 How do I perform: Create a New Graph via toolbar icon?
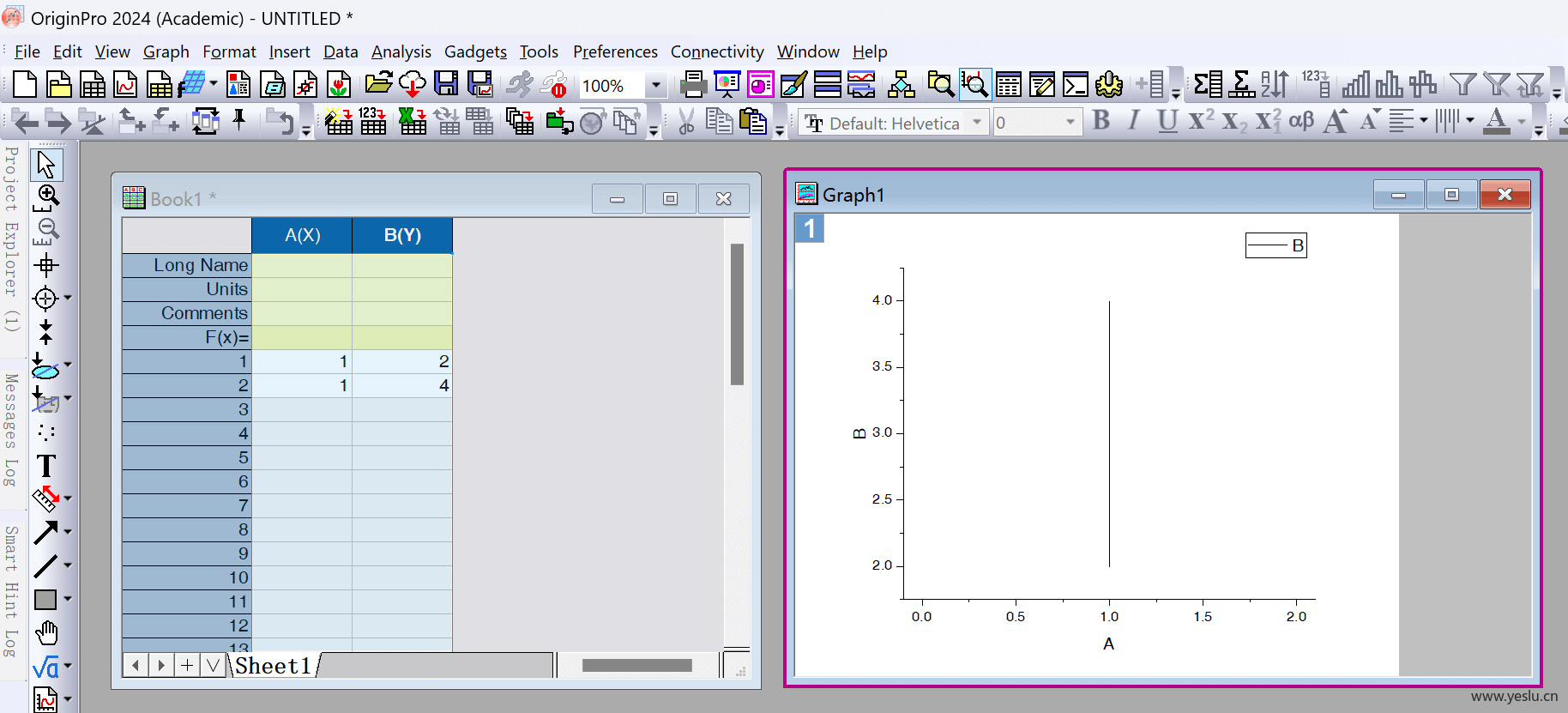pos(125,85)
